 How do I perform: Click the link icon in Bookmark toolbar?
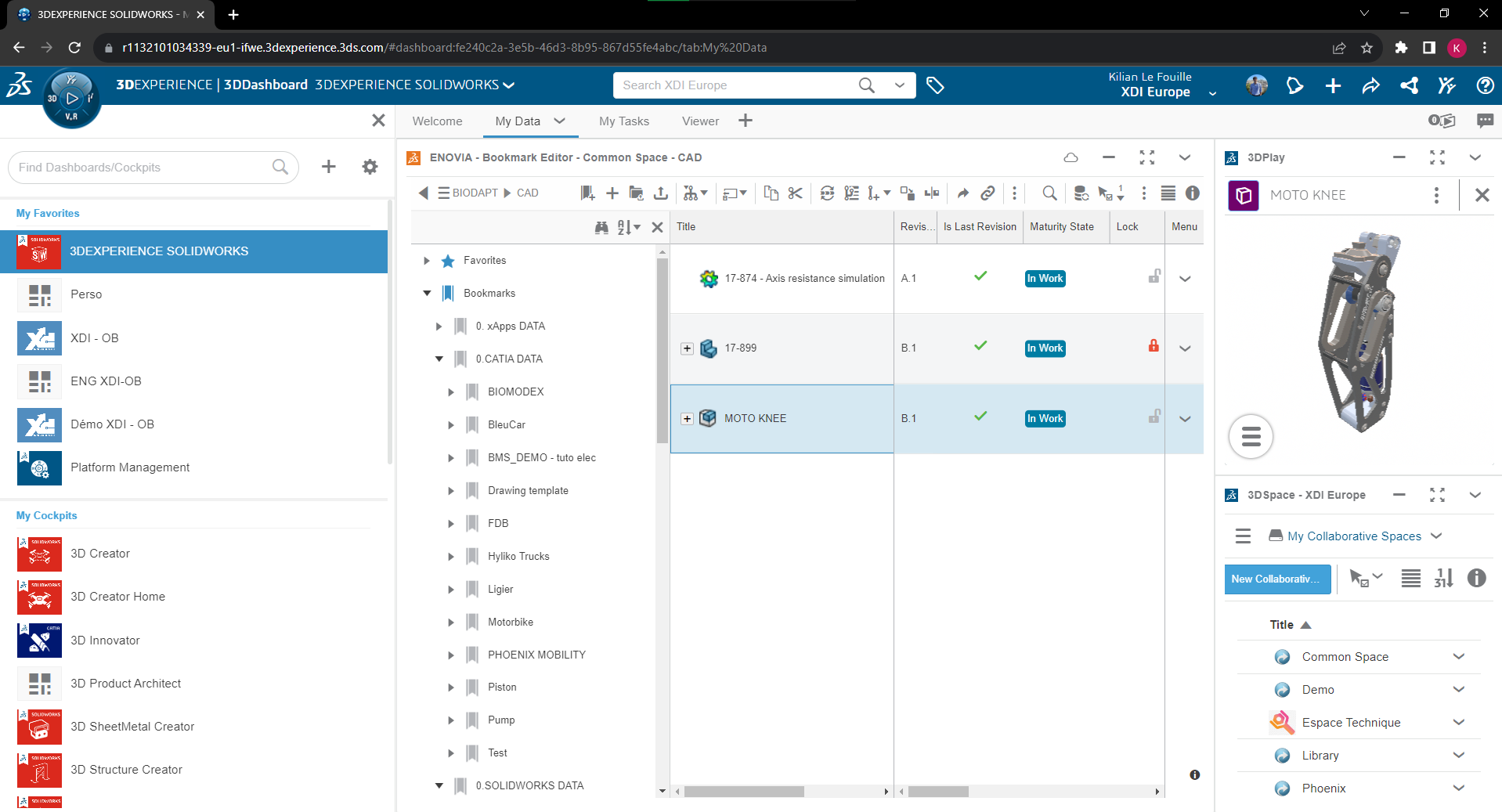(x=987, y=193)
